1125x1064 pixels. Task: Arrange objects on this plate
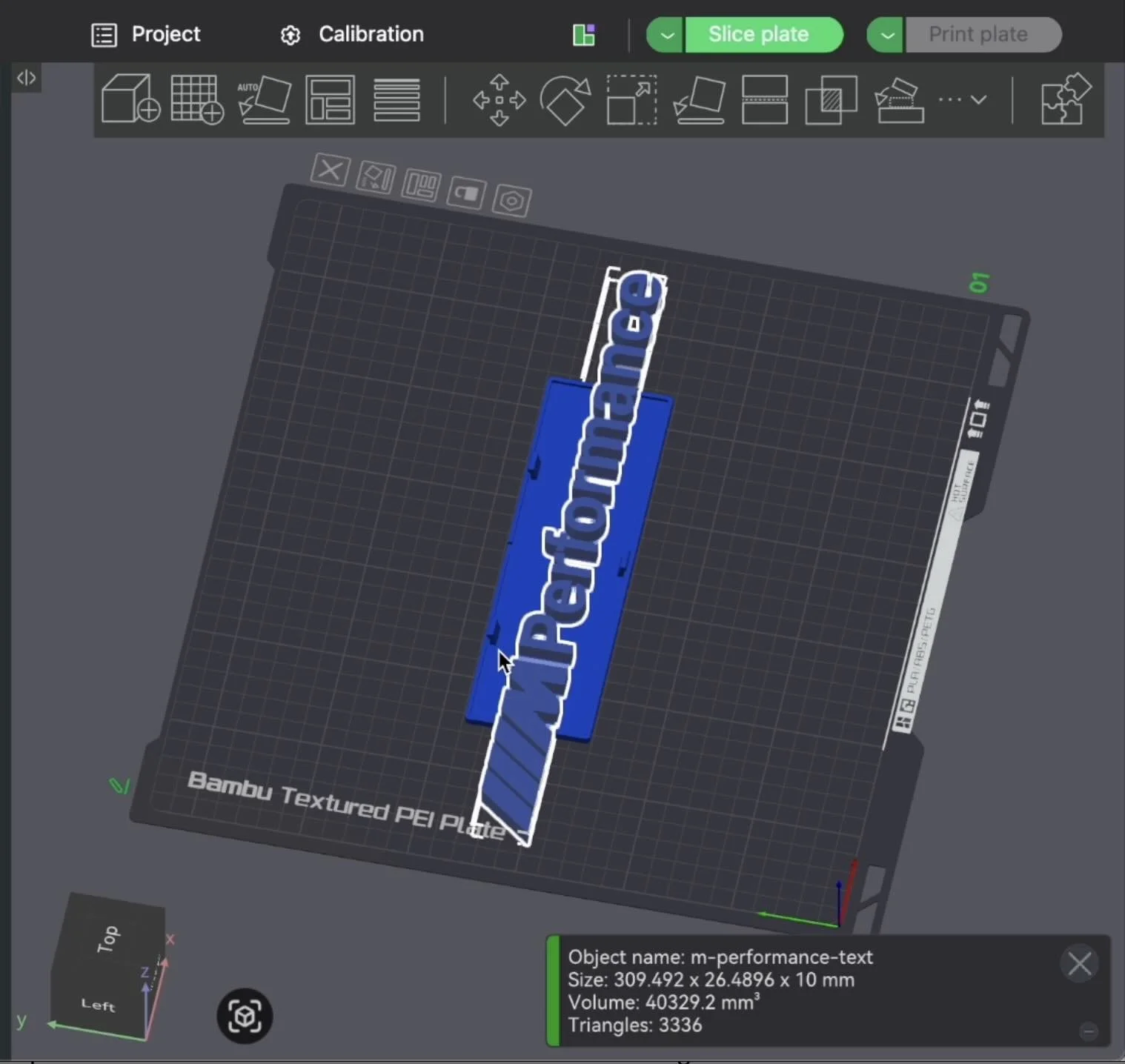click(421, 185)
